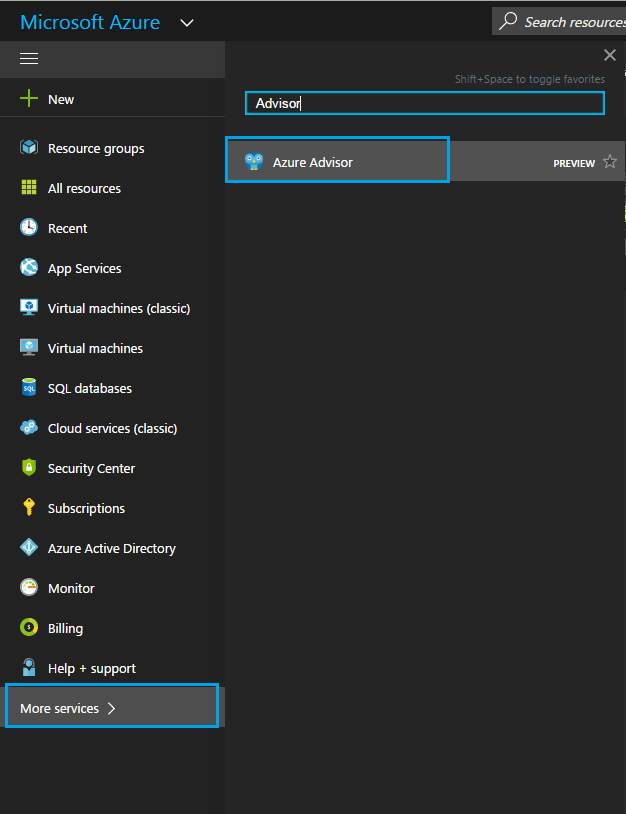Open the Monitor service
Image resolution: width=626 pixels, height=814 pixels.
(x=71, y=588)
